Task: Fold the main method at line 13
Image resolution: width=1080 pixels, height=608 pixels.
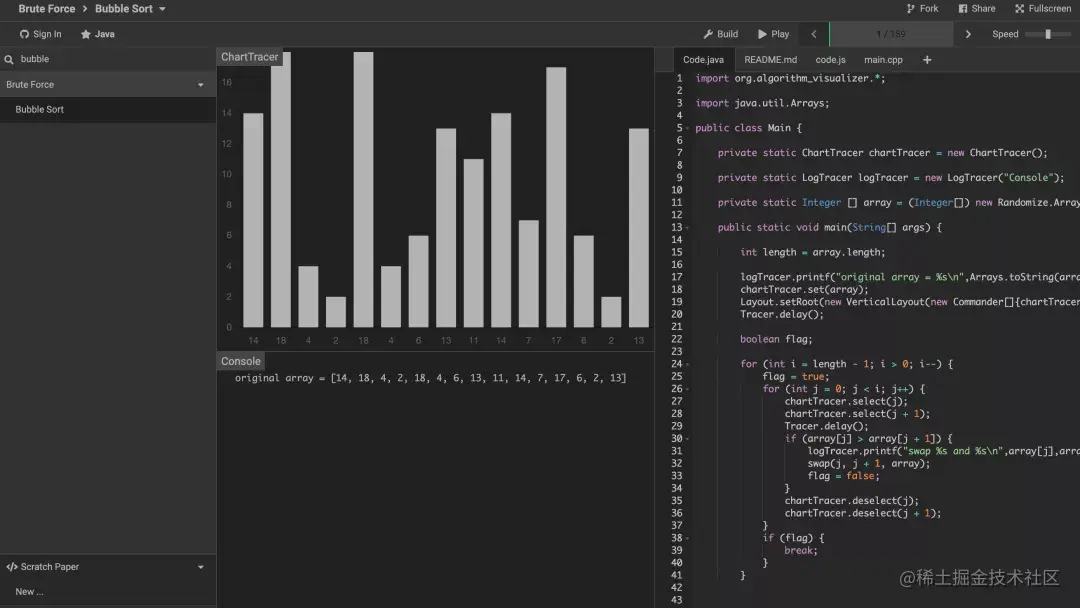Action: point(687,228)
